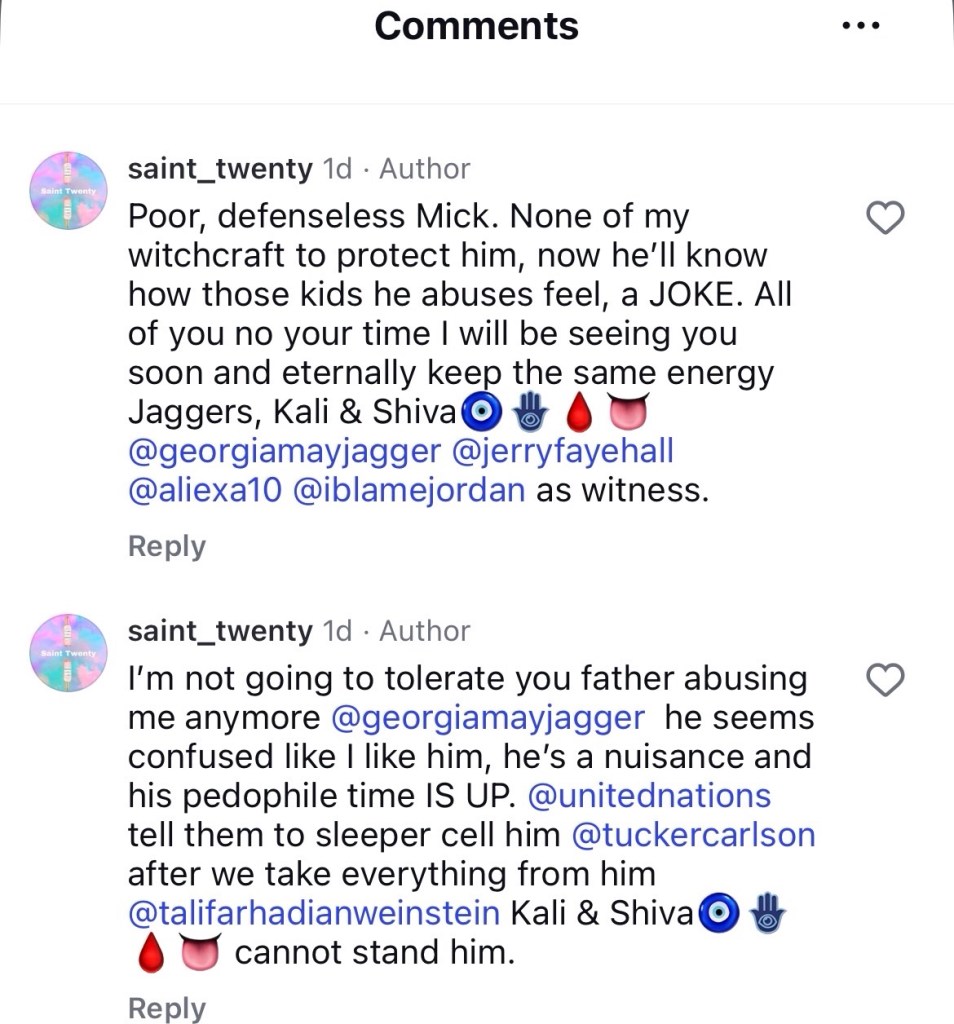Open saint_twenty username on second comment
Image resolution: width=954 pixels, height=1024 pixels.
coord(220,631)
